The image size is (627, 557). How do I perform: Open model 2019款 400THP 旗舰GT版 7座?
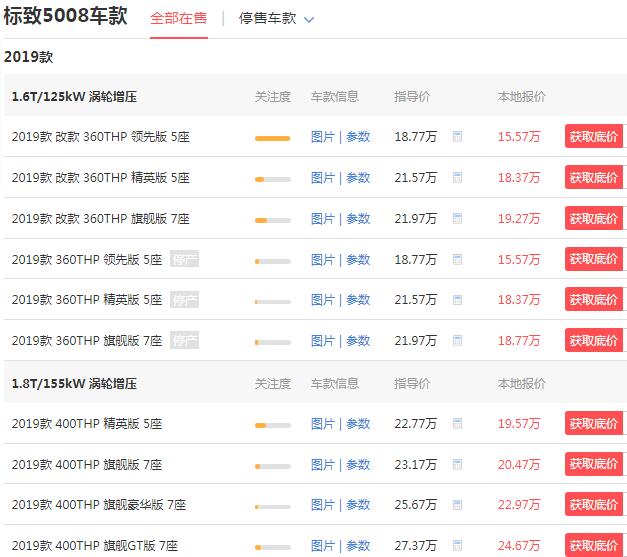click(95, 546)
